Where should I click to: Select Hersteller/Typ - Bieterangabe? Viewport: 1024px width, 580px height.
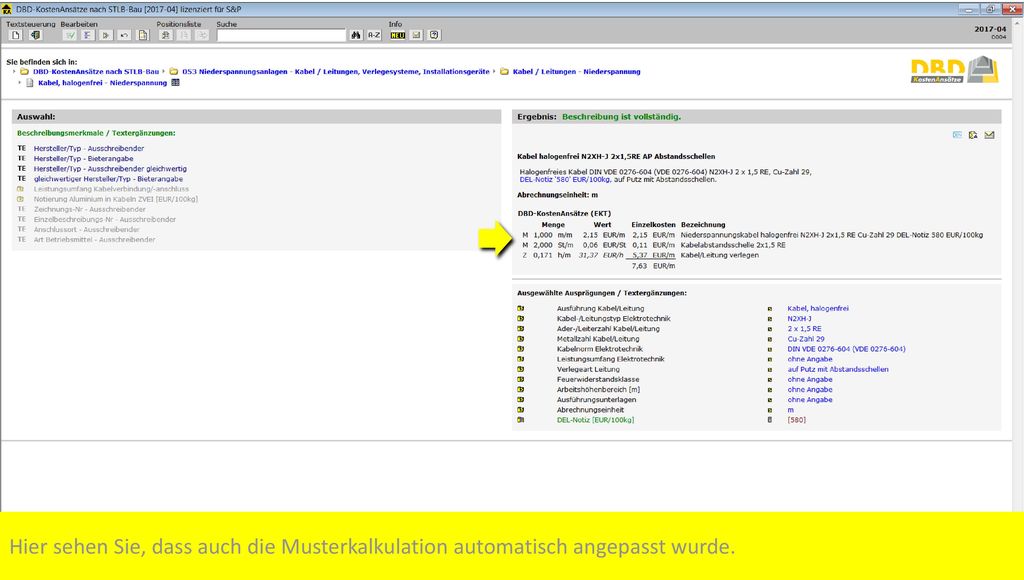pyautogui.click(x=84, y=159)
